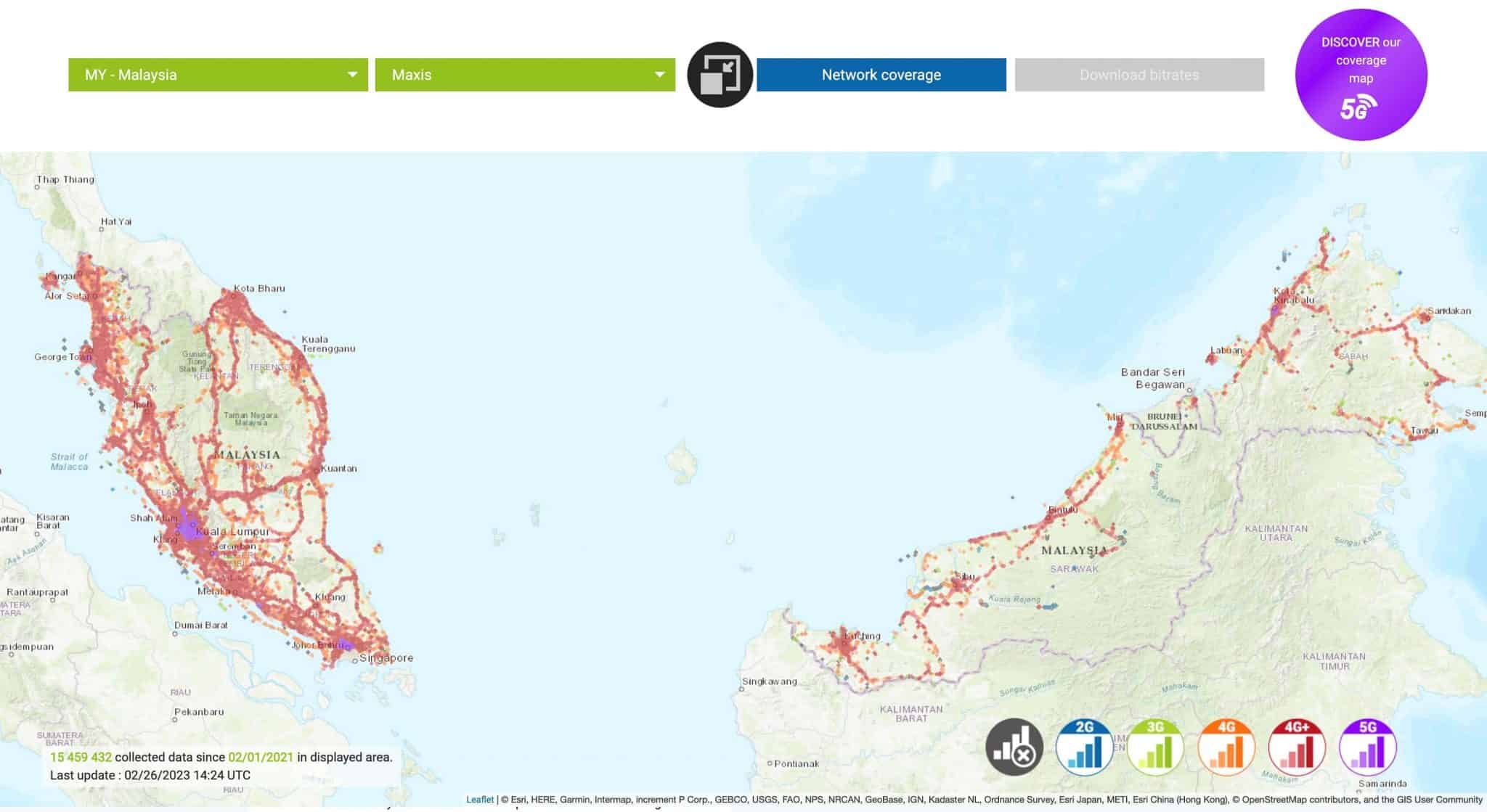Screen dimensions: 1487x812
Task: Click the fullscreen map toggle icon
Action: coord(720,75)
